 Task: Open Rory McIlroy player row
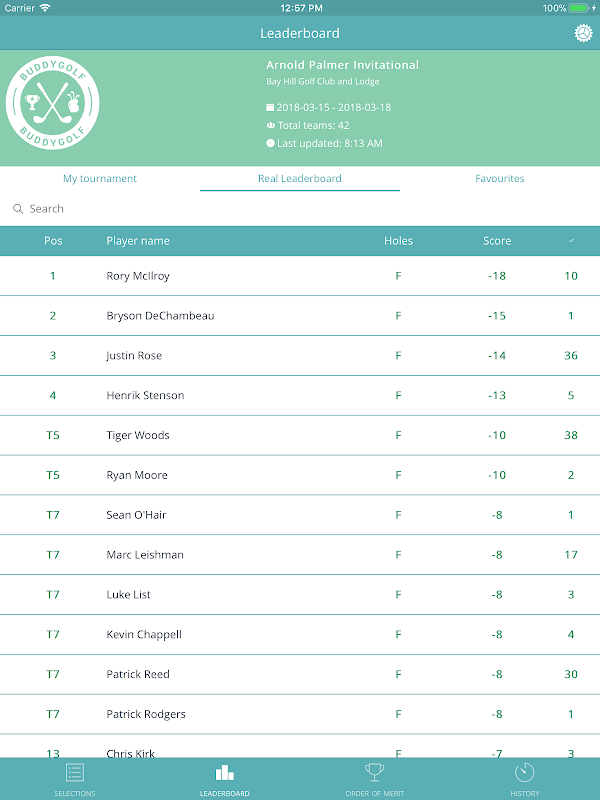pos(300,276)
